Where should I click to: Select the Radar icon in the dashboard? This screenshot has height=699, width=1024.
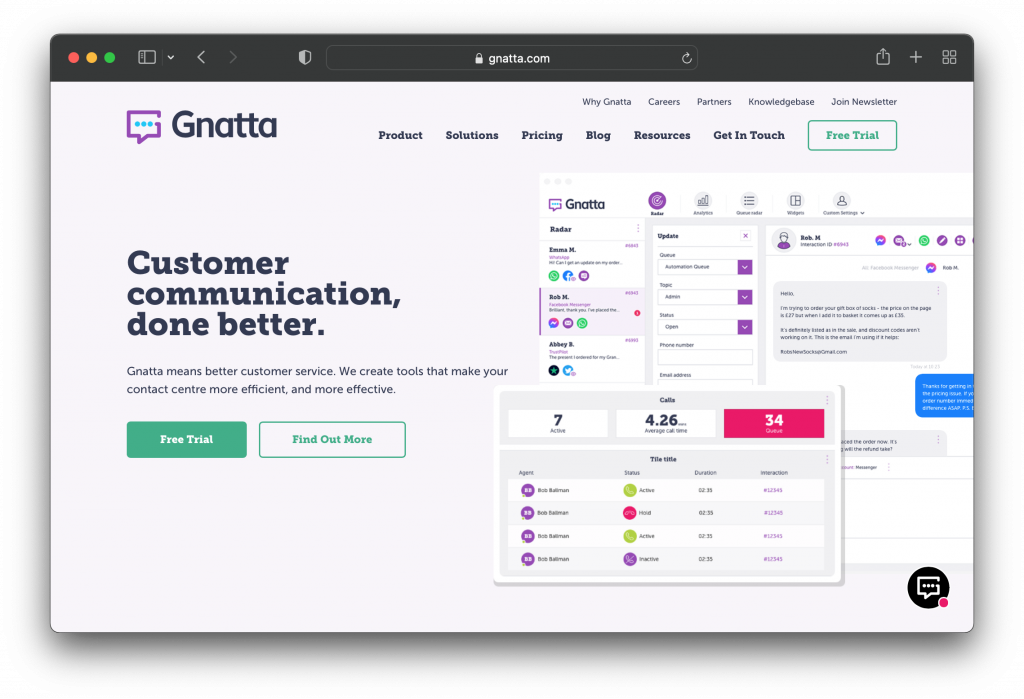click(657, 201)
